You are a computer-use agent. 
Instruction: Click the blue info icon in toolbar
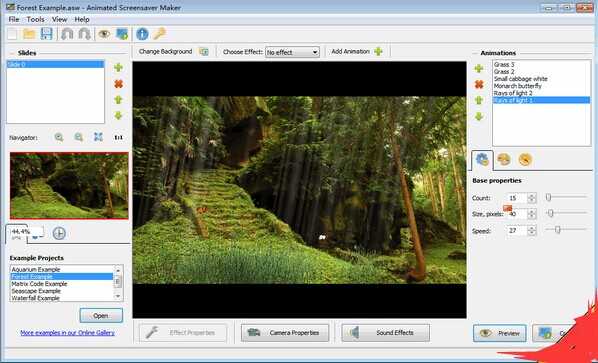(x=142, y=34)
